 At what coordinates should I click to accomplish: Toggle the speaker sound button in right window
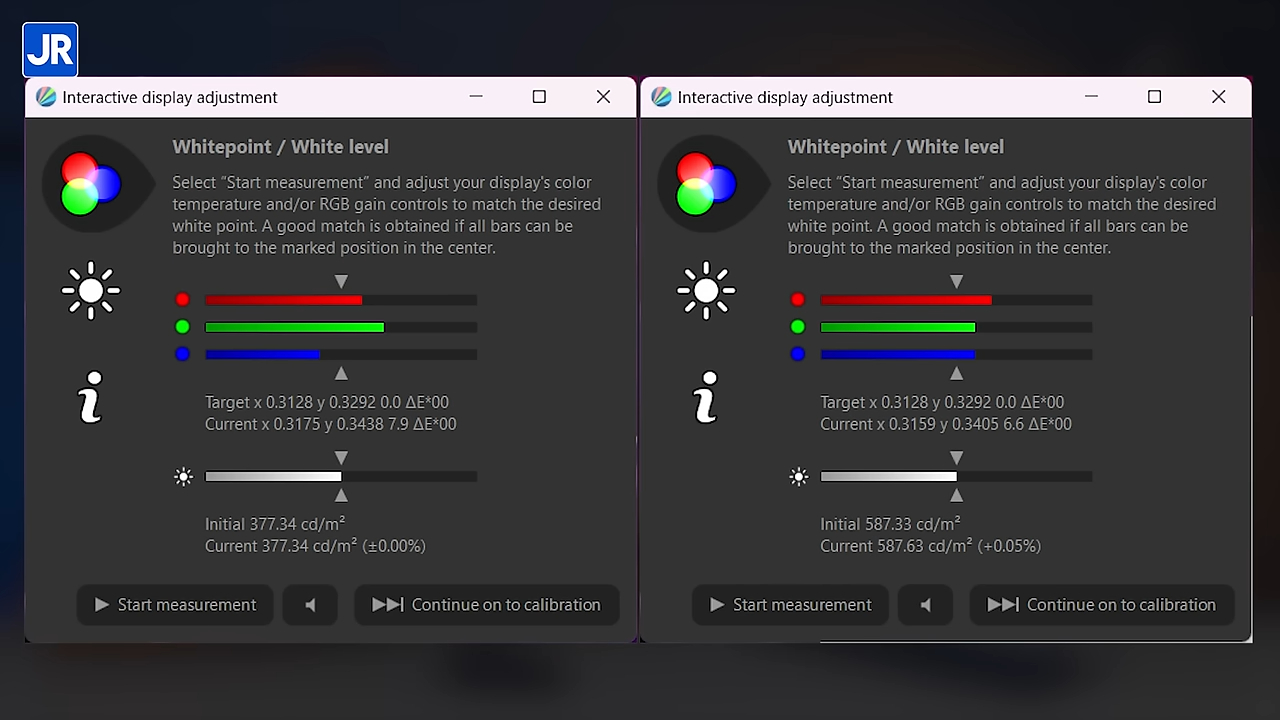pyautogui.click(x=926, y=605)
